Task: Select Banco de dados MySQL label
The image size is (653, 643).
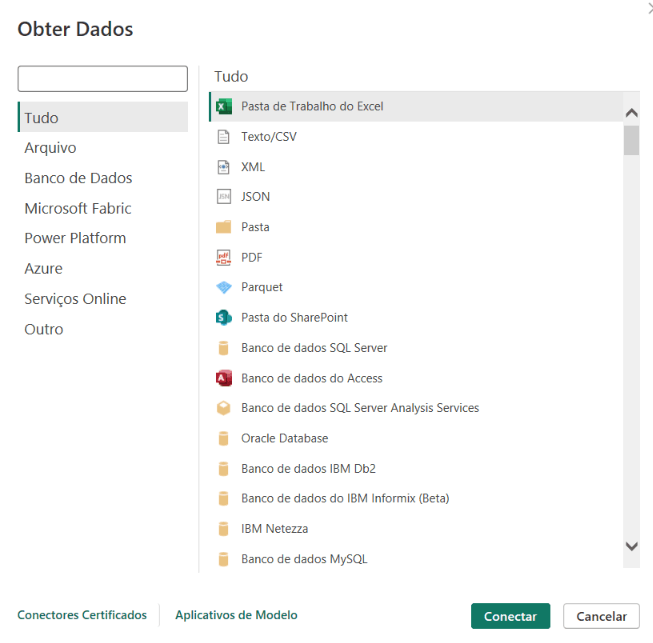Action: click(x=304, y=559)
